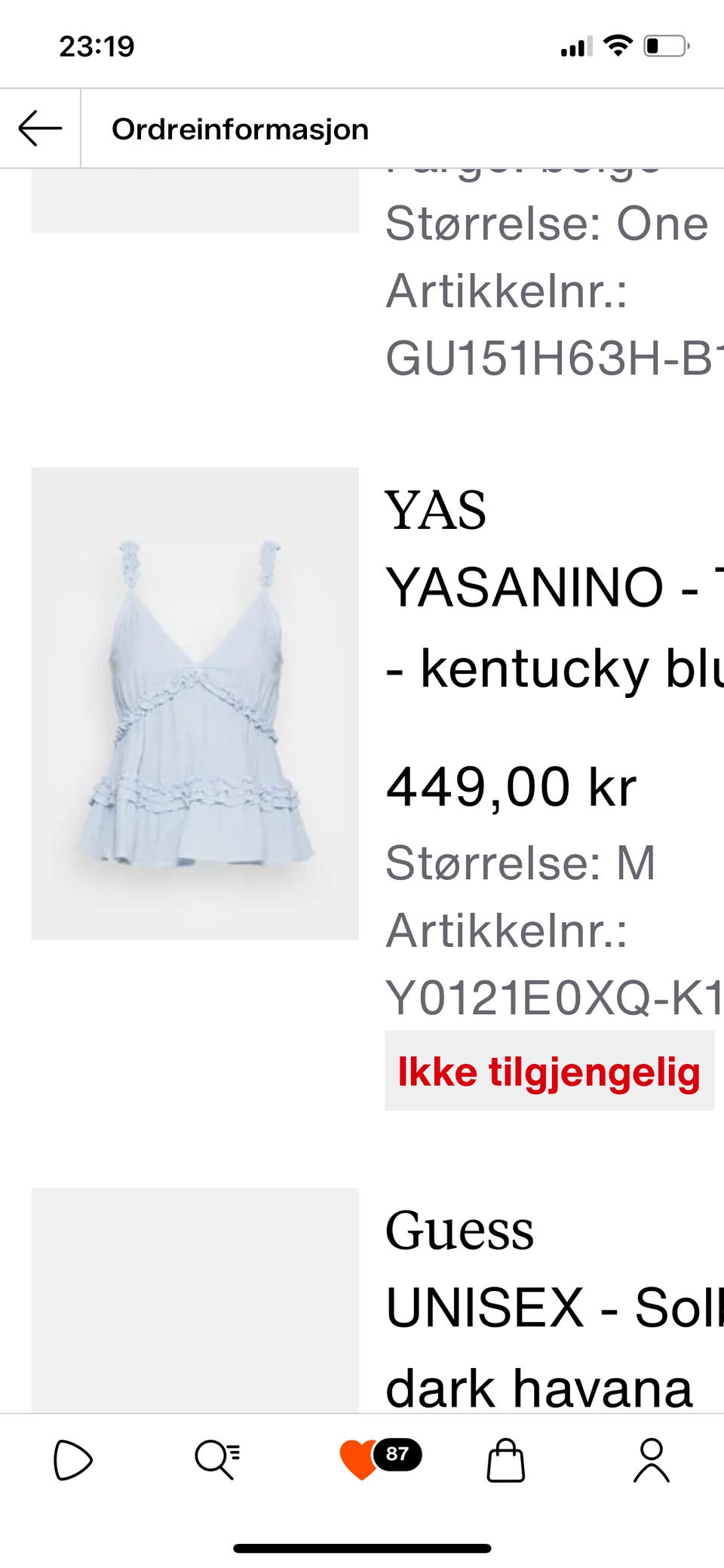
Task: Tap the Ikke tilgjengelig label
Action: point(549,1071)
